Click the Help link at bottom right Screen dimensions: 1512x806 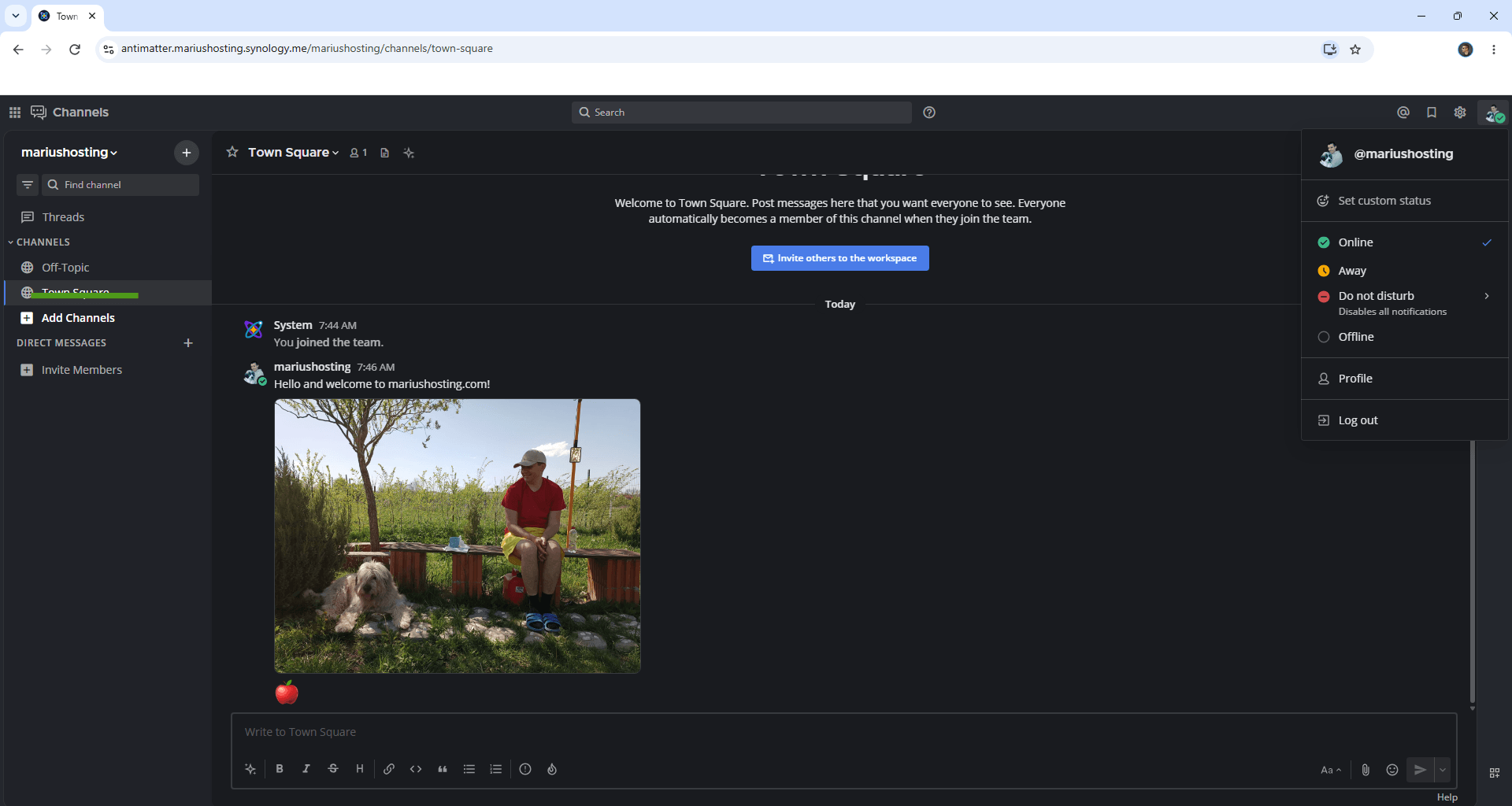coord(1447,797)
